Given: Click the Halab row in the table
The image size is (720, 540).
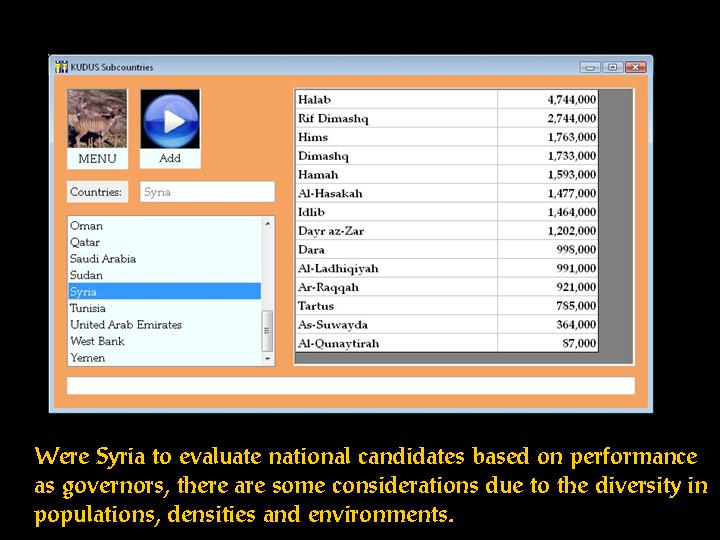Looking at the screenshot, I should (395, 100).
